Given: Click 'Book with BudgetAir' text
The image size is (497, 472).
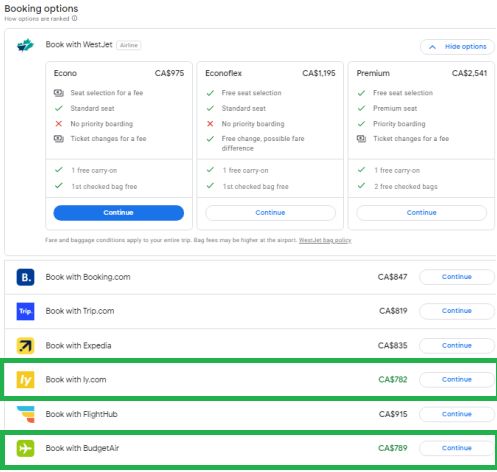Looking at the screenshot, I should pyautogui.click(x=82, y=448).
